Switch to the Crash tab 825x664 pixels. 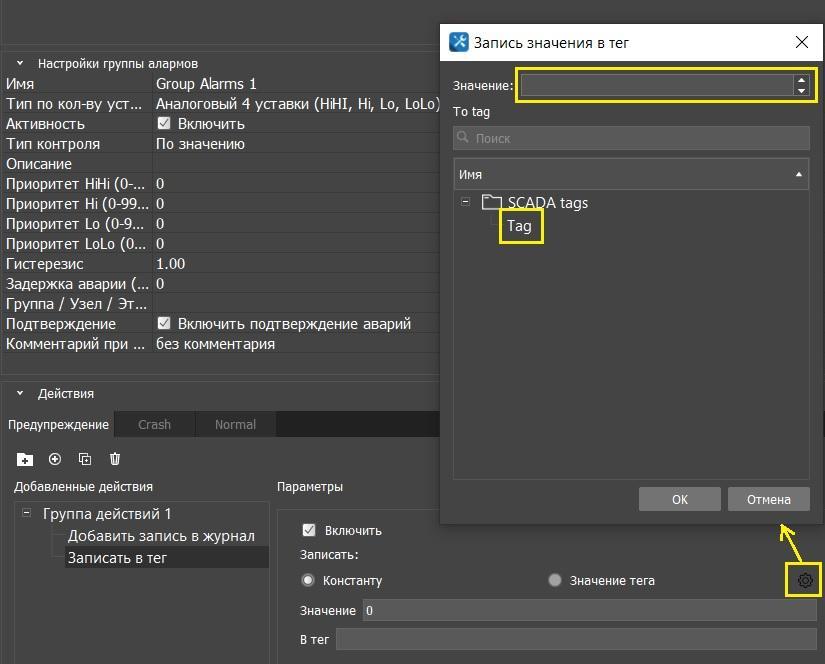154,424
